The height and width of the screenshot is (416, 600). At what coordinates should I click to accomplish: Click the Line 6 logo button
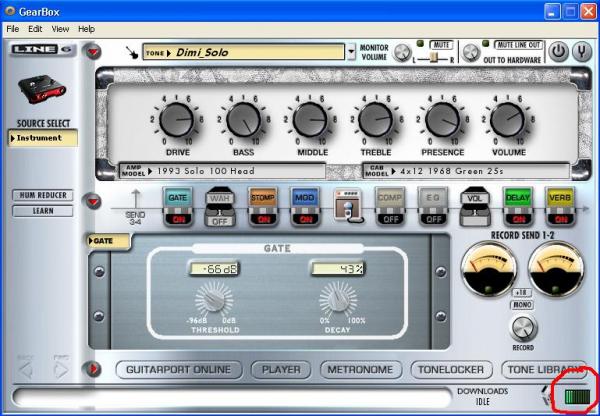[42, 50]
